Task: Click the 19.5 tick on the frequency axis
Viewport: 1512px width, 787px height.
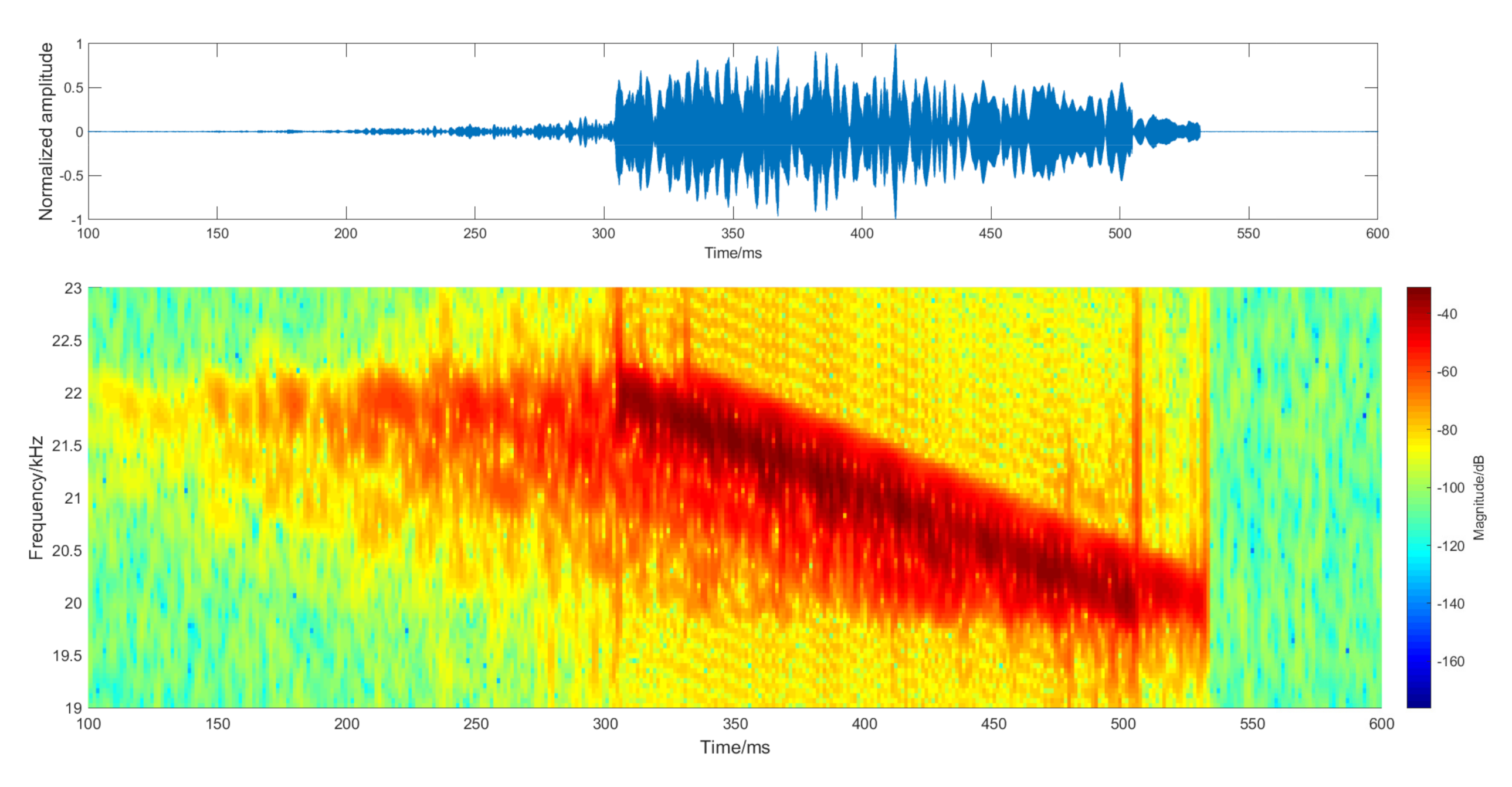Action: [x=66, y=656]
